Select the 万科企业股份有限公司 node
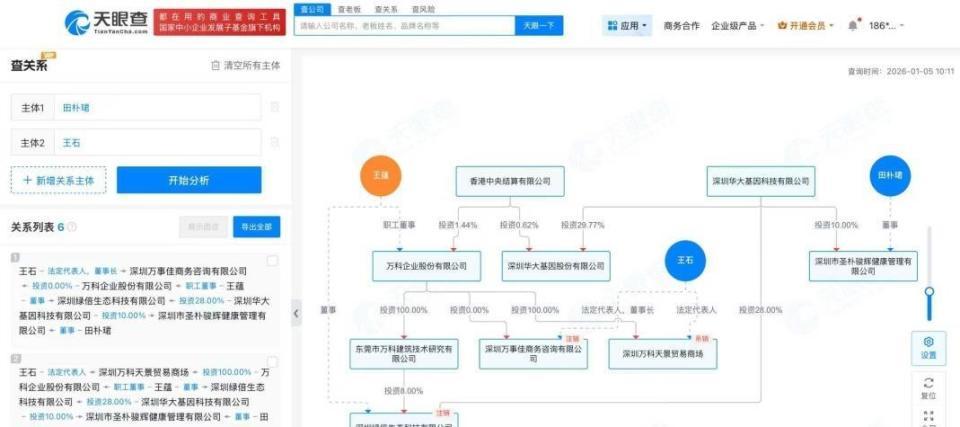 point(427,266)
